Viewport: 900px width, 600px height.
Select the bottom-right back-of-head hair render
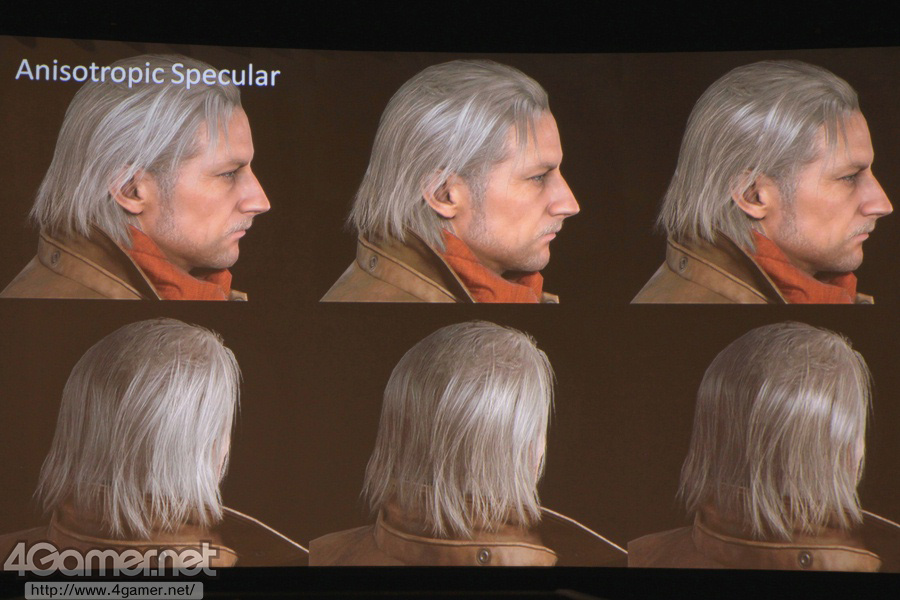point(764,446)
